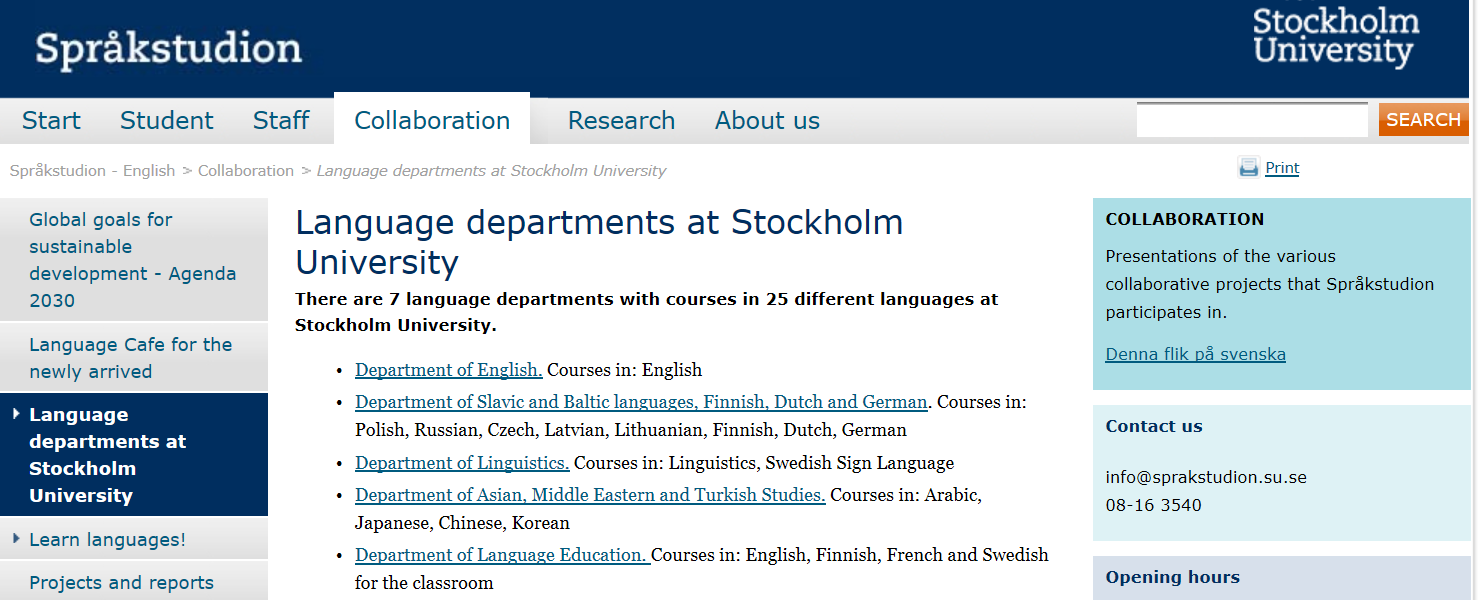Open the Student tab
The image size is (1483, 600).
[167, 121]
